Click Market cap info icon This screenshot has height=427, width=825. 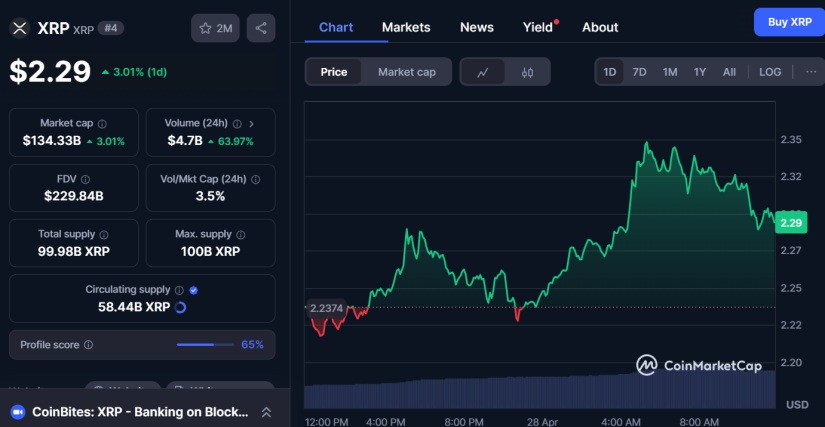click(x=101, y=123)
